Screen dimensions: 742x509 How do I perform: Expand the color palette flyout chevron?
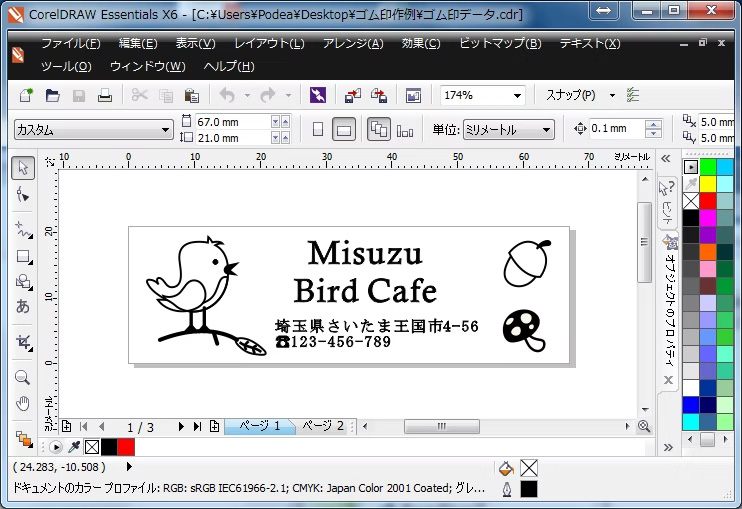coord(668,447)
